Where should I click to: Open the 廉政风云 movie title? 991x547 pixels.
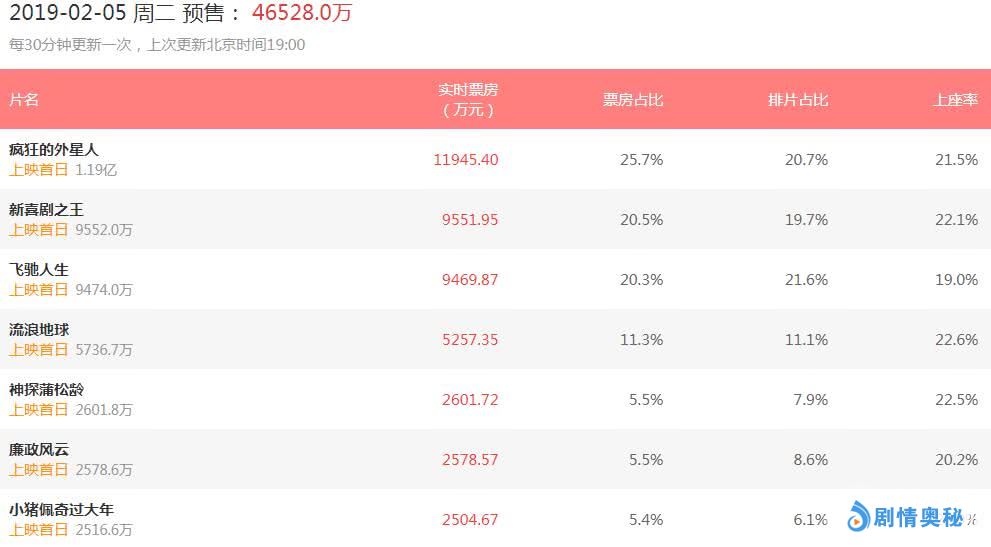point(39,450)
